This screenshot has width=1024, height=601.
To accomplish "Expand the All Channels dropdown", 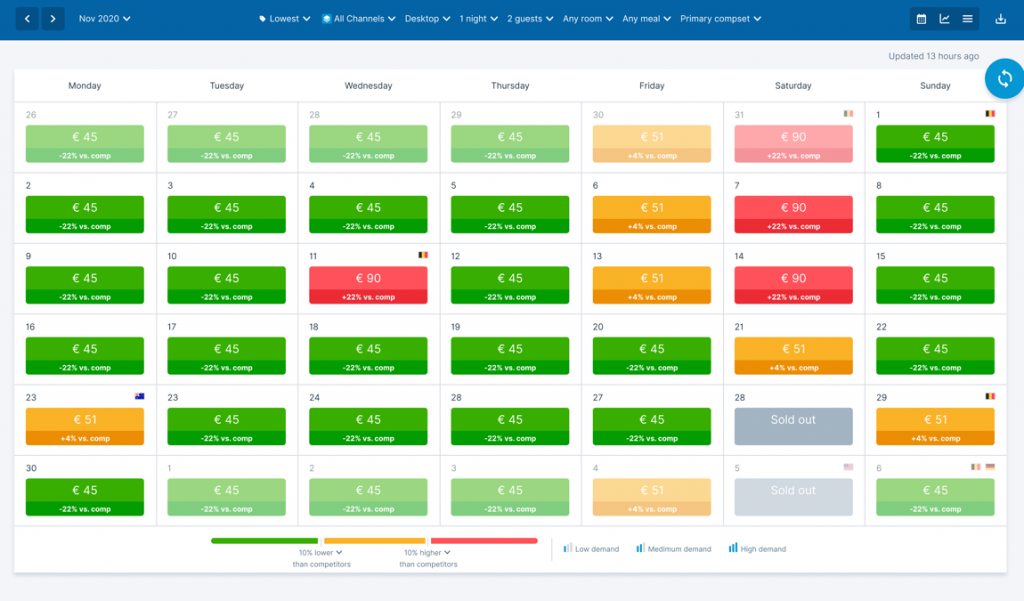I will pos(358,18).
